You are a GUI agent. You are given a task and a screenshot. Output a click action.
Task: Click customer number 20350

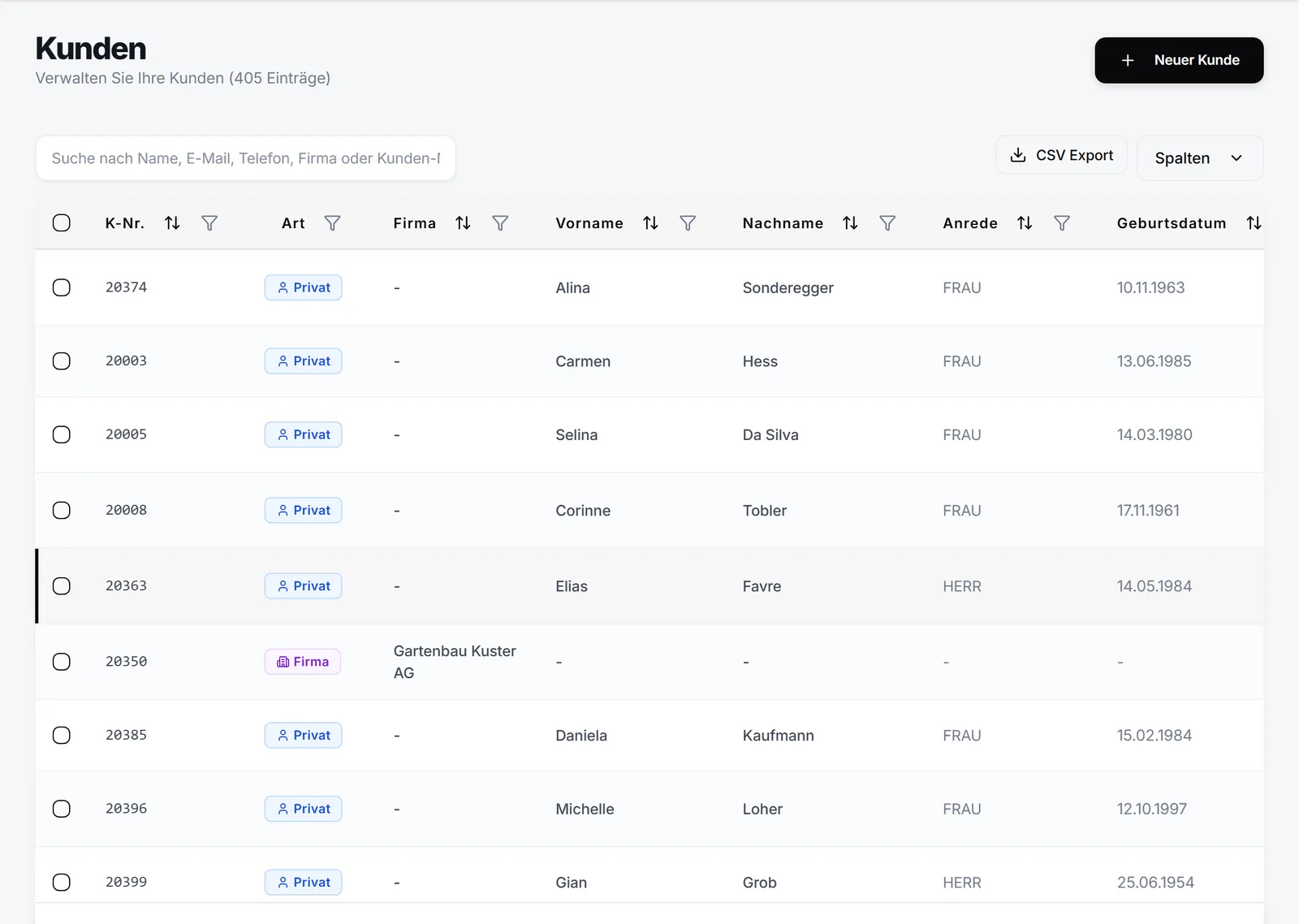coord(127,662)
